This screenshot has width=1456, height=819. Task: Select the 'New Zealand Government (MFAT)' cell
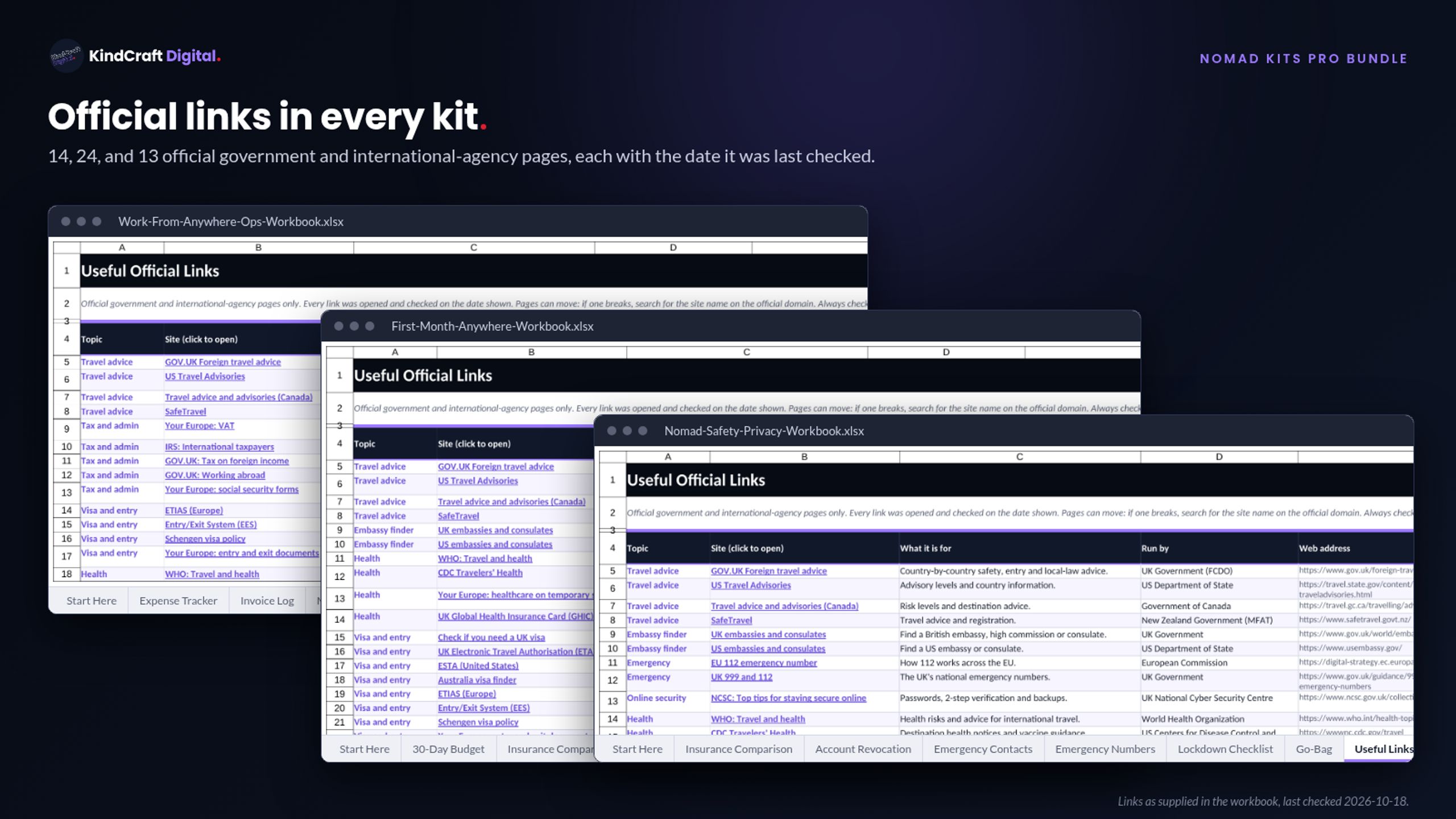[1219, 620]
